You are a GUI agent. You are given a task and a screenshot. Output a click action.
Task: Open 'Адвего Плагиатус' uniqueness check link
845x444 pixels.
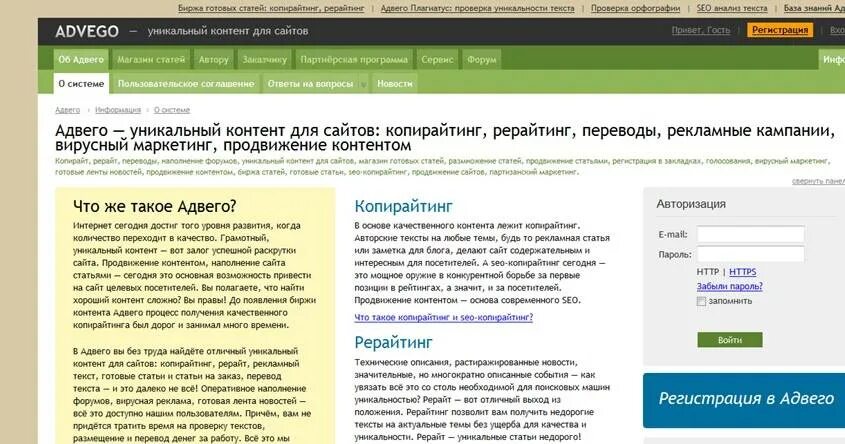coord(477,8)
